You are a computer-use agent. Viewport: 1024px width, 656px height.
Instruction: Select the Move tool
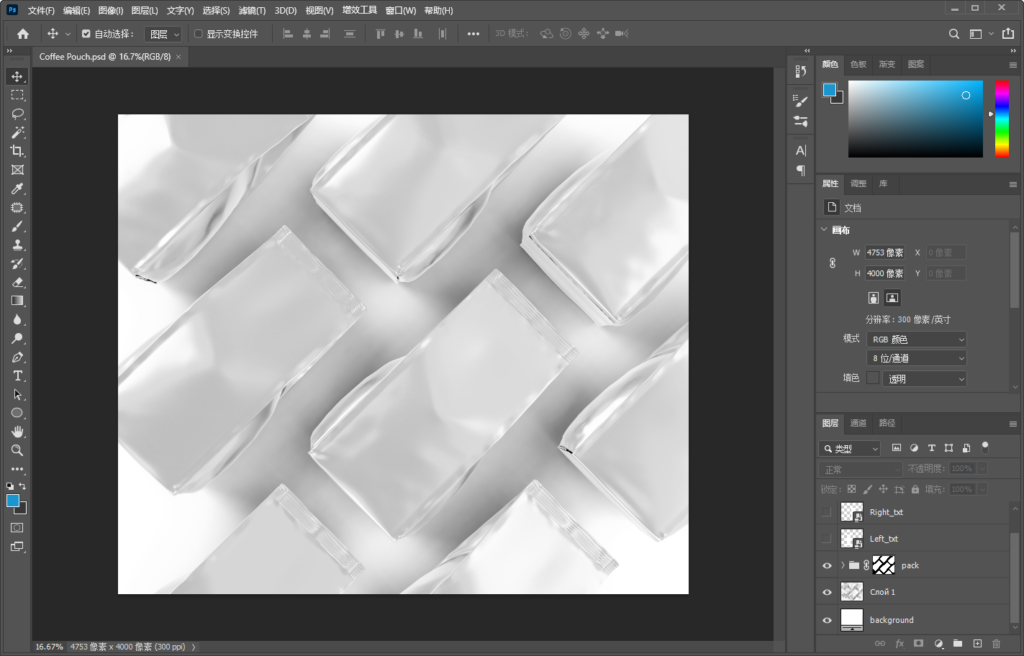click(x=17, y=76)
